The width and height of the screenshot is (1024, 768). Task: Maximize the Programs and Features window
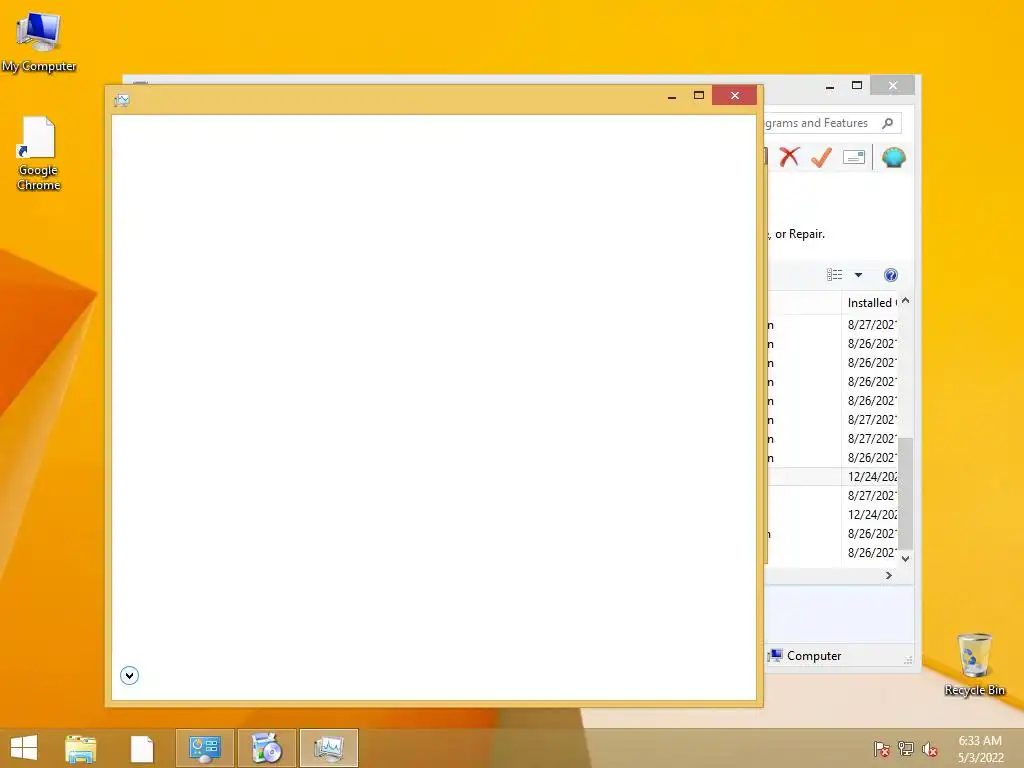(857, 86)
